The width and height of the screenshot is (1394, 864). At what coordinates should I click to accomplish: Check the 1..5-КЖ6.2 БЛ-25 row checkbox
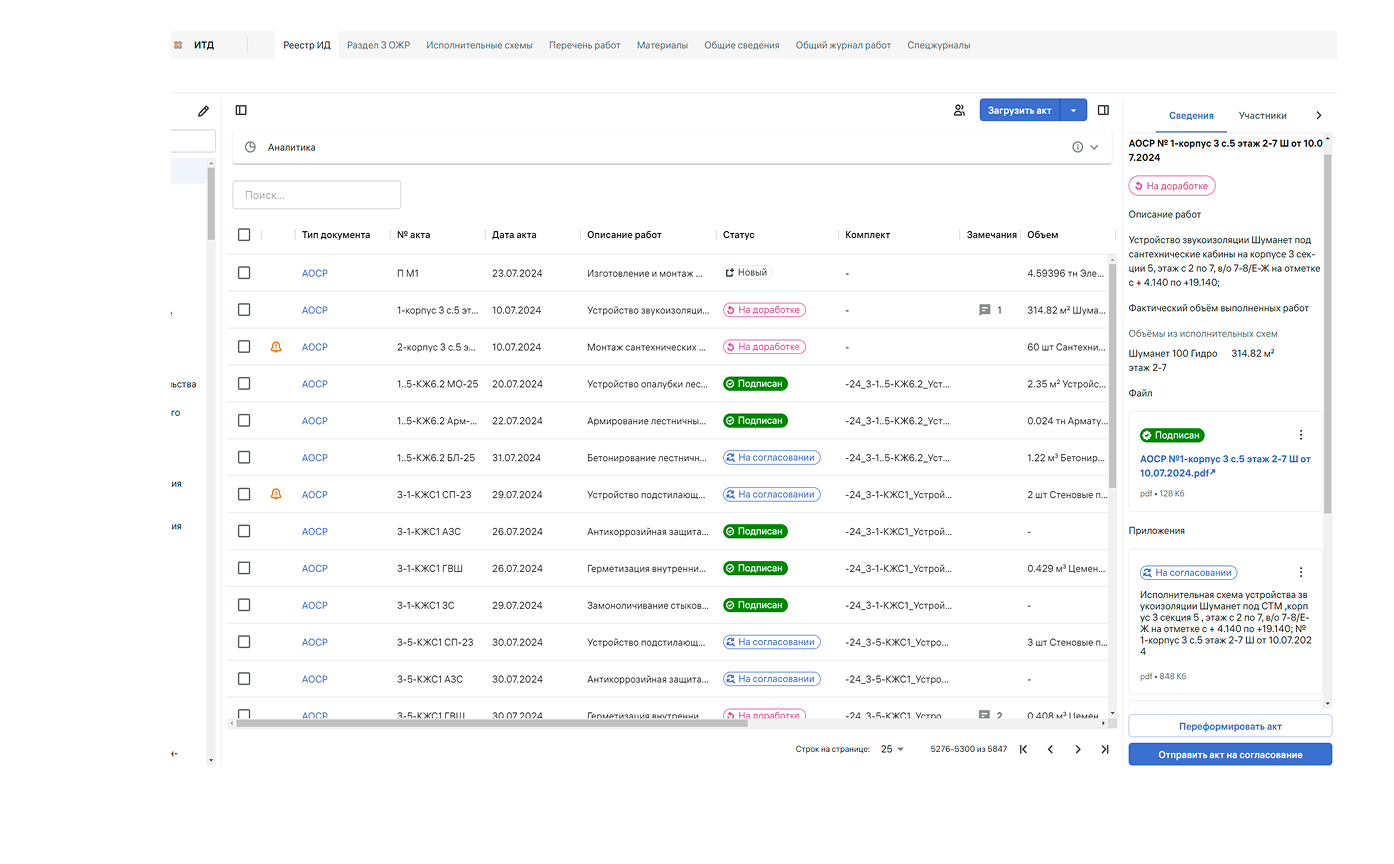244,457
